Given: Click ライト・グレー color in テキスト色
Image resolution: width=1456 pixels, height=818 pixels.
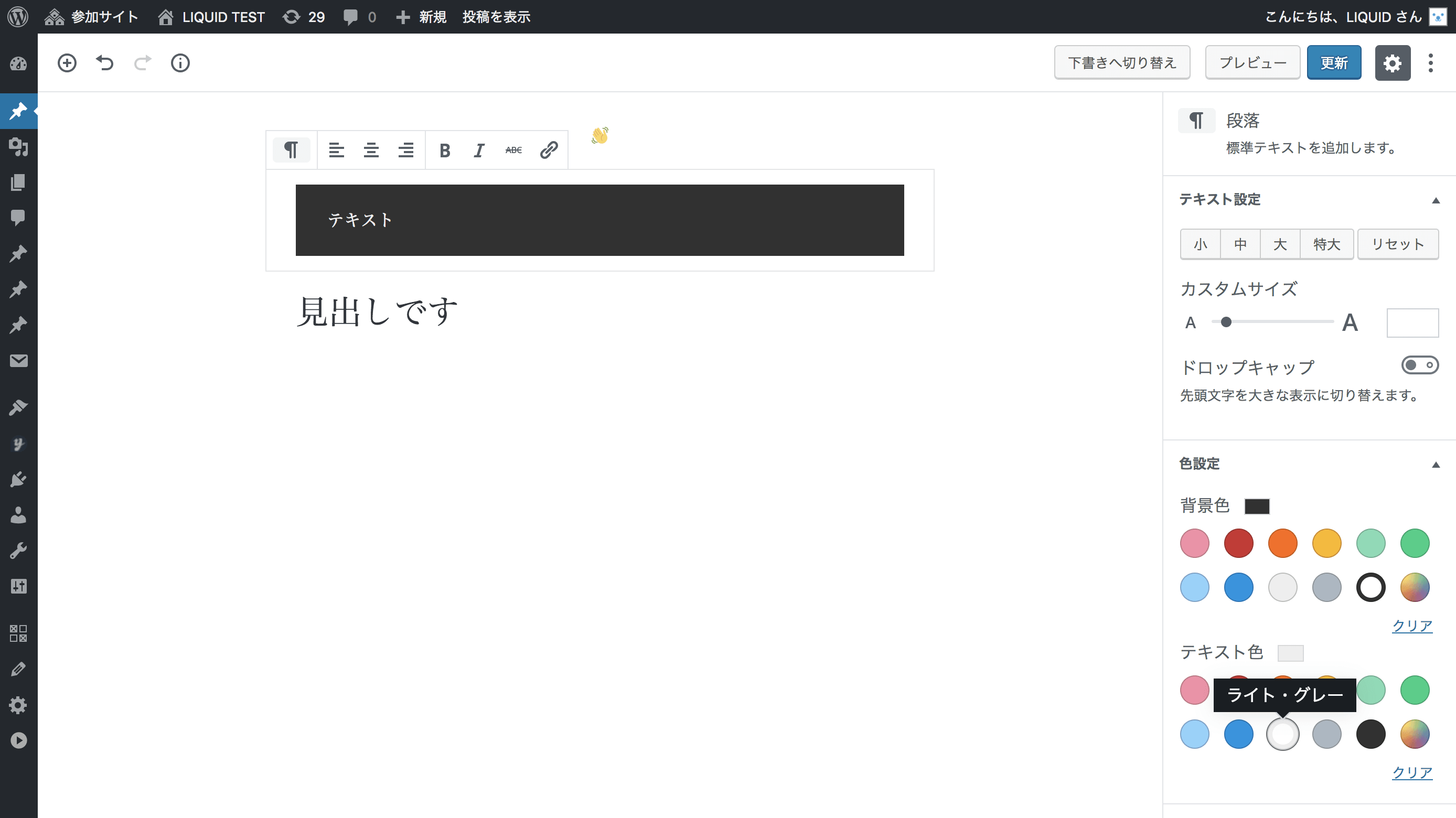Looking at the screenshot, I should tap(1282, 733).
